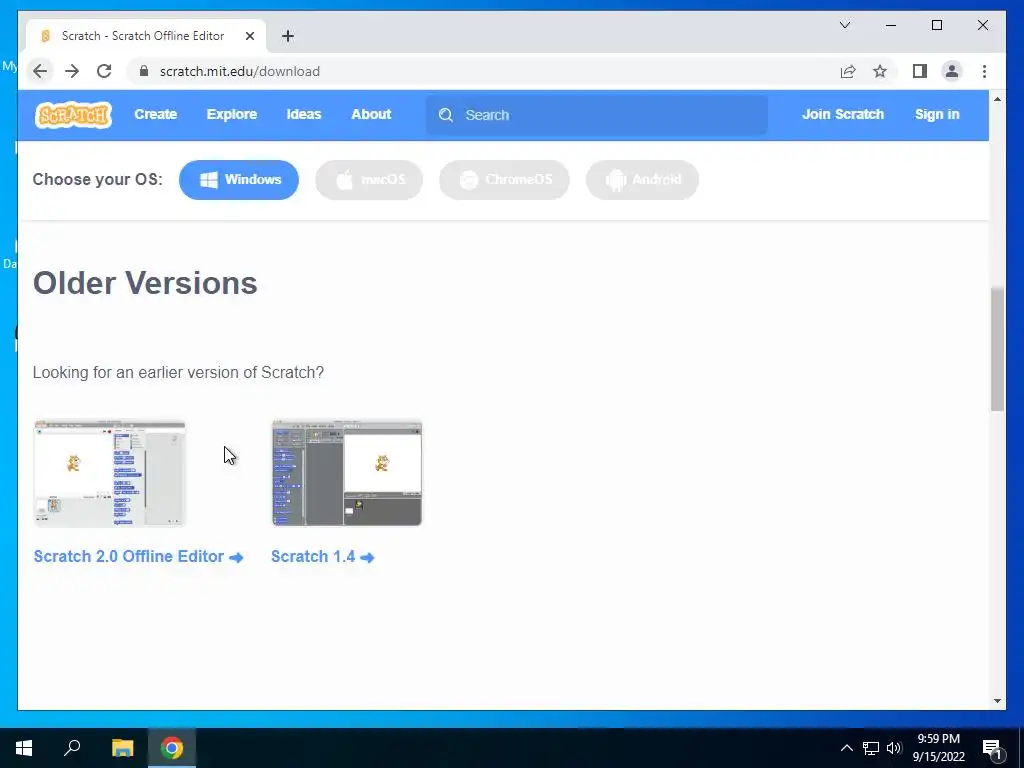Click the search tabs chevron
The height and width of the screenshot is (768, 1024).
click(x=844, y=25)
